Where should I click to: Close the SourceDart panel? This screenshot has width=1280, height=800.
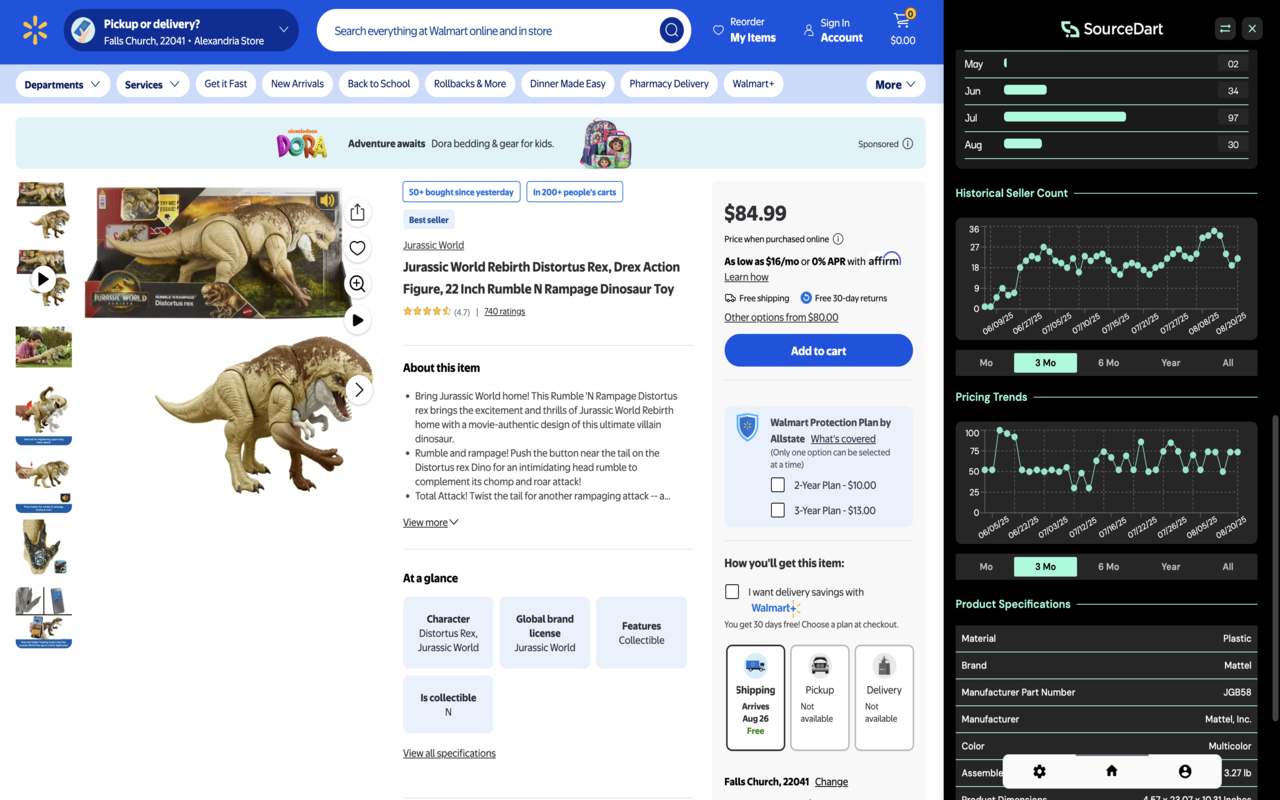pyautogui.click(x=1252, y=29)
